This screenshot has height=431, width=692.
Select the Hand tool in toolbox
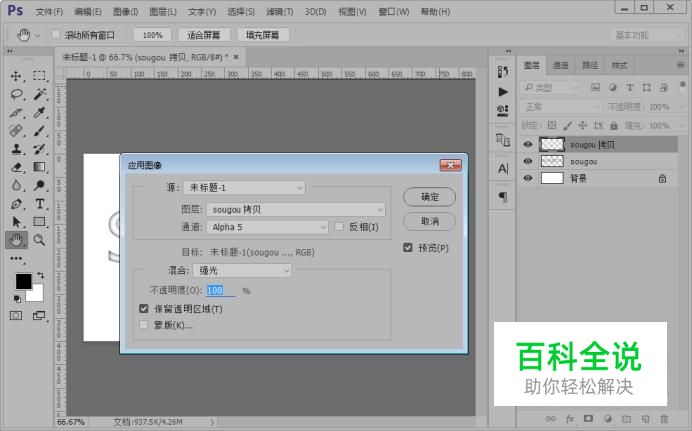click(x=16, y=240)
